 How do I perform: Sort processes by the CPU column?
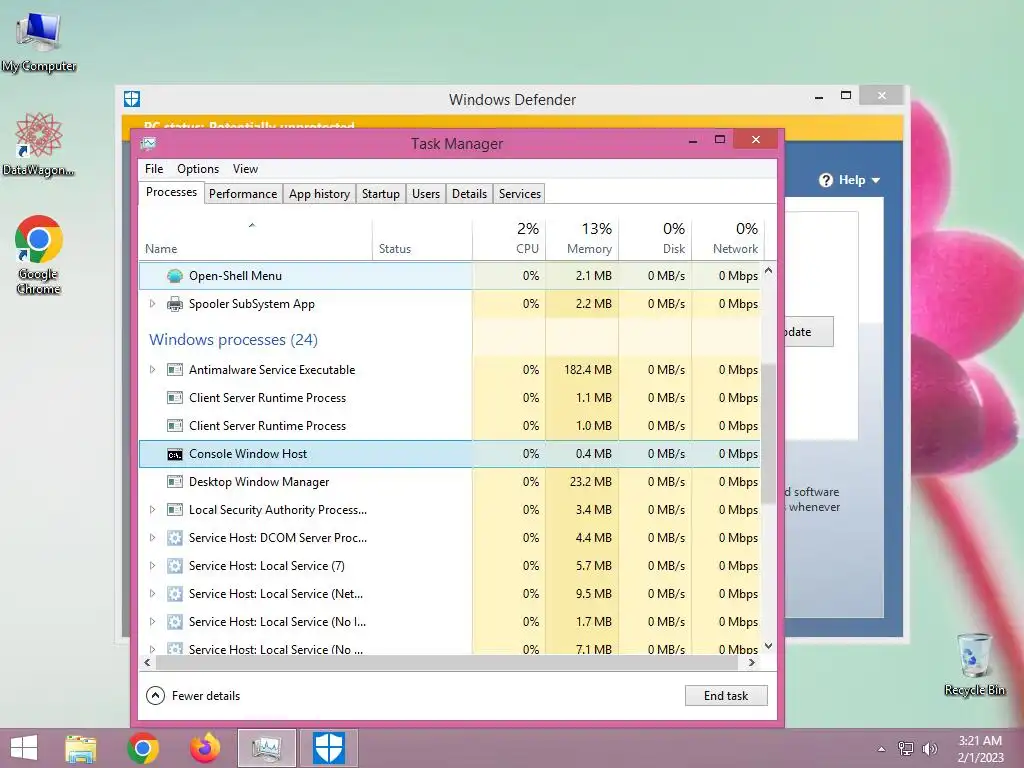point(509,238)
